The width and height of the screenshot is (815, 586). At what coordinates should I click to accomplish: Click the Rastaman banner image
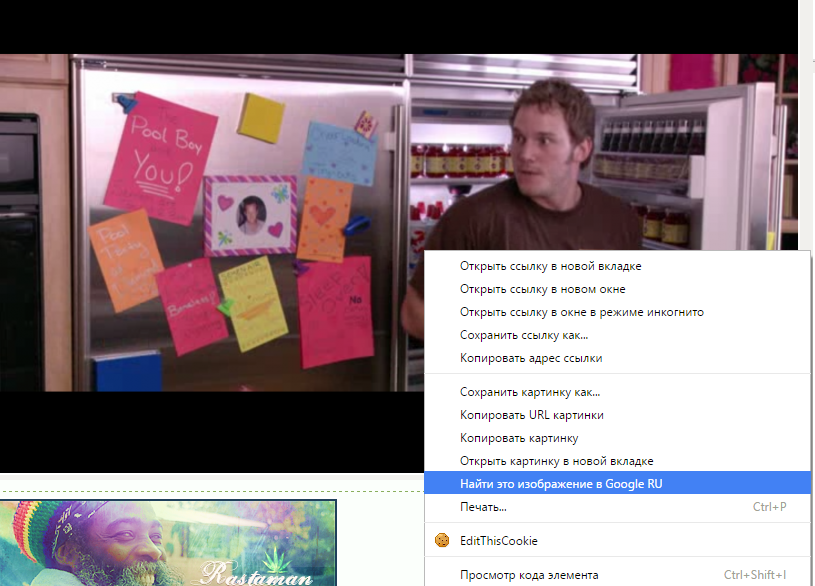(x=168, y=542)
